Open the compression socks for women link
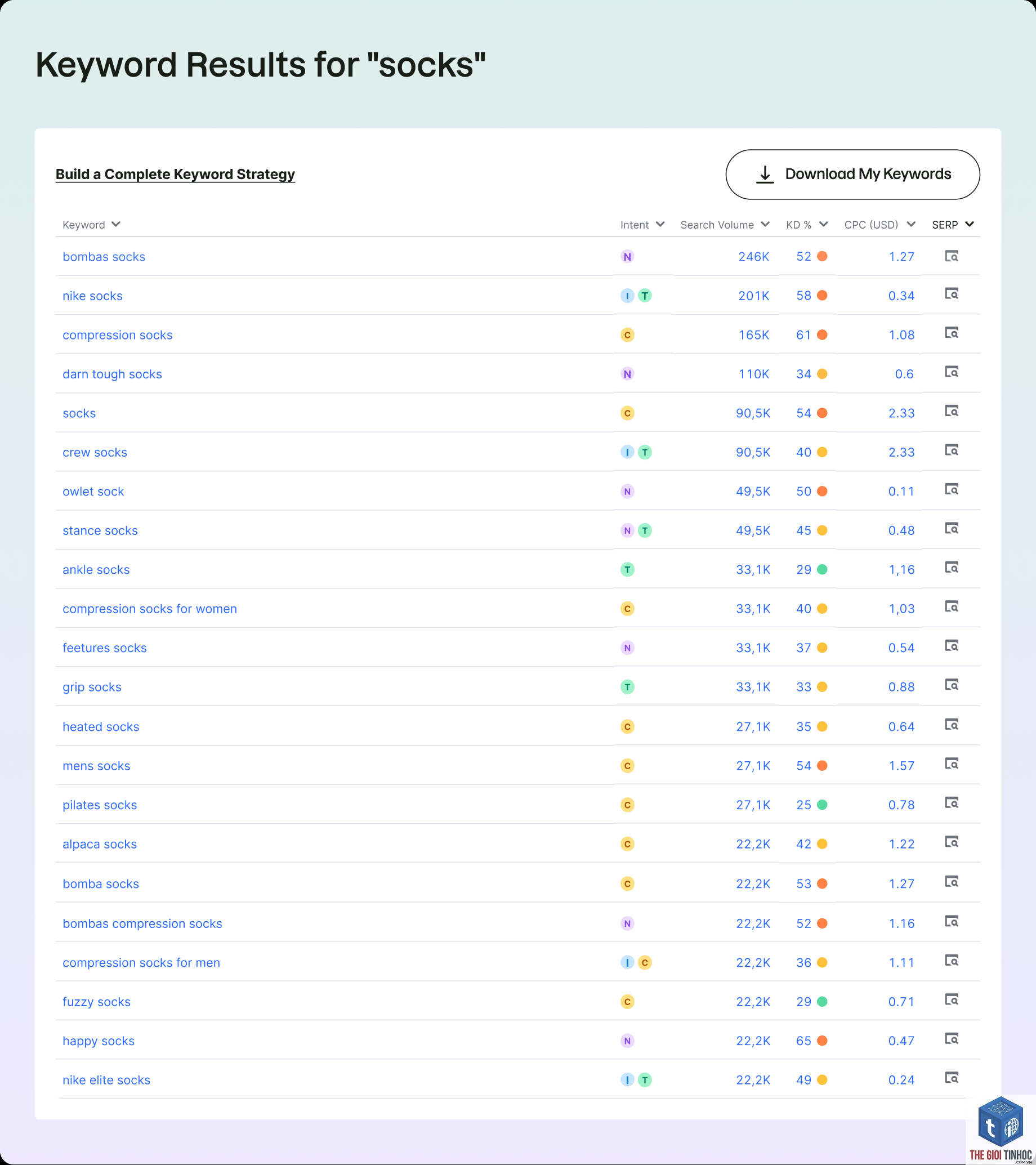Viewport: 1036px width, 1165px height. click(150, 609)
